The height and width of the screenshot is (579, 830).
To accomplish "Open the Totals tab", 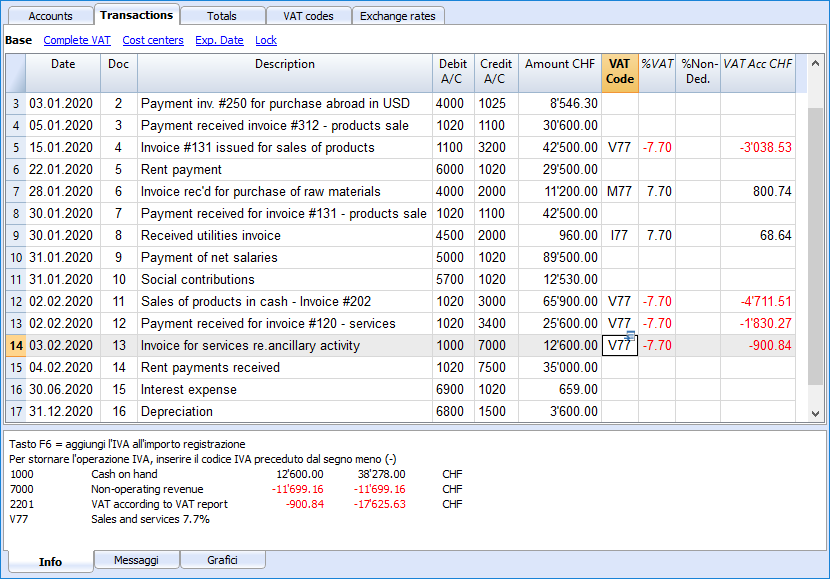I will tap(221, 15).
